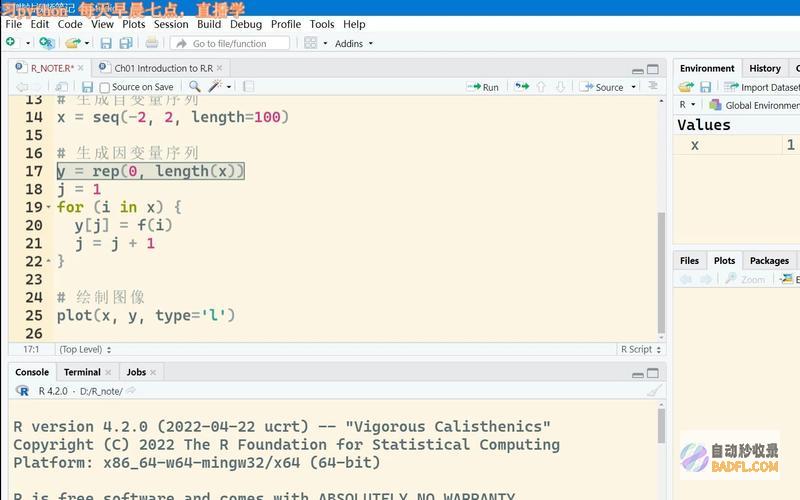Go to next section down arrow
This screenshot has width=800, height=500.
560,87
